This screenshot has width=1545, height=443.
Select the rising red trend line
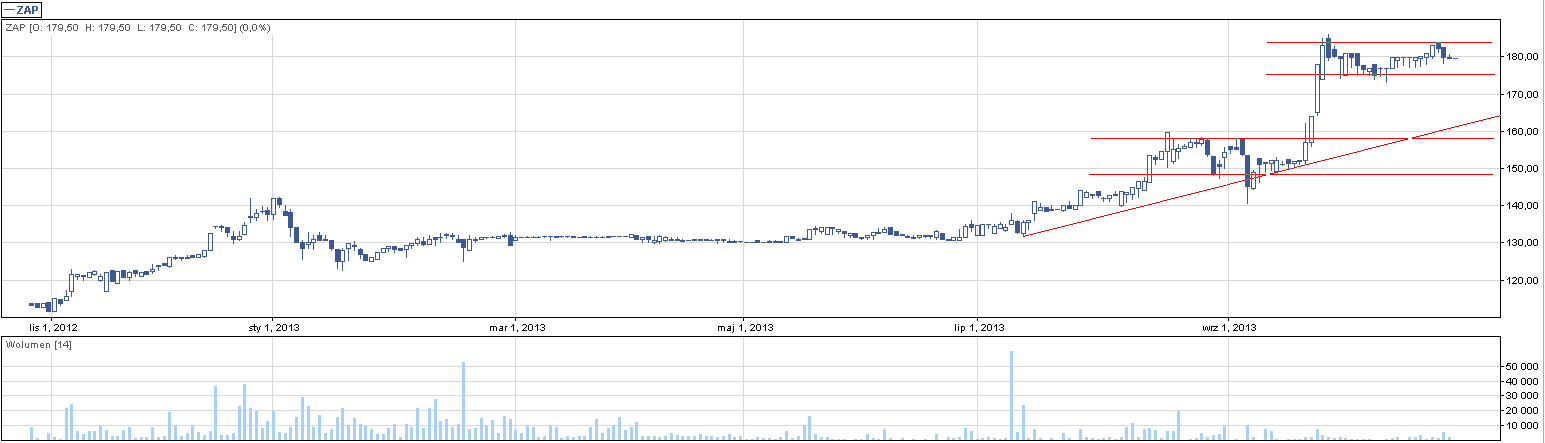[1261, 176]
